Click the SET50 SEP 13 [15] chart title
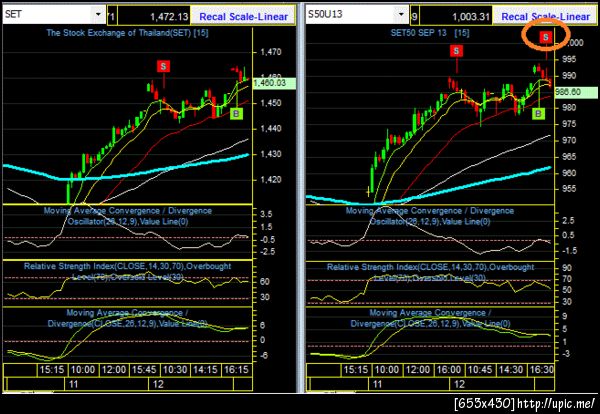600x414 pixels. pos(430,33)
